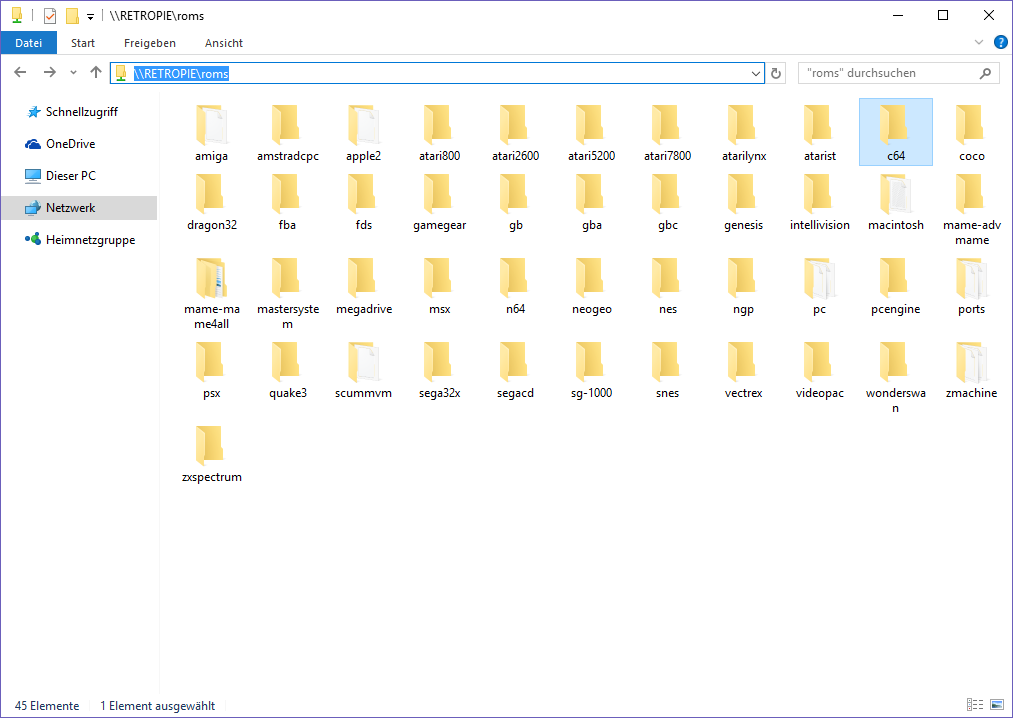Screen dimensions: 1013x718
Task: Switch to the Ansicht ribbon tab
Action: [224, 43]
